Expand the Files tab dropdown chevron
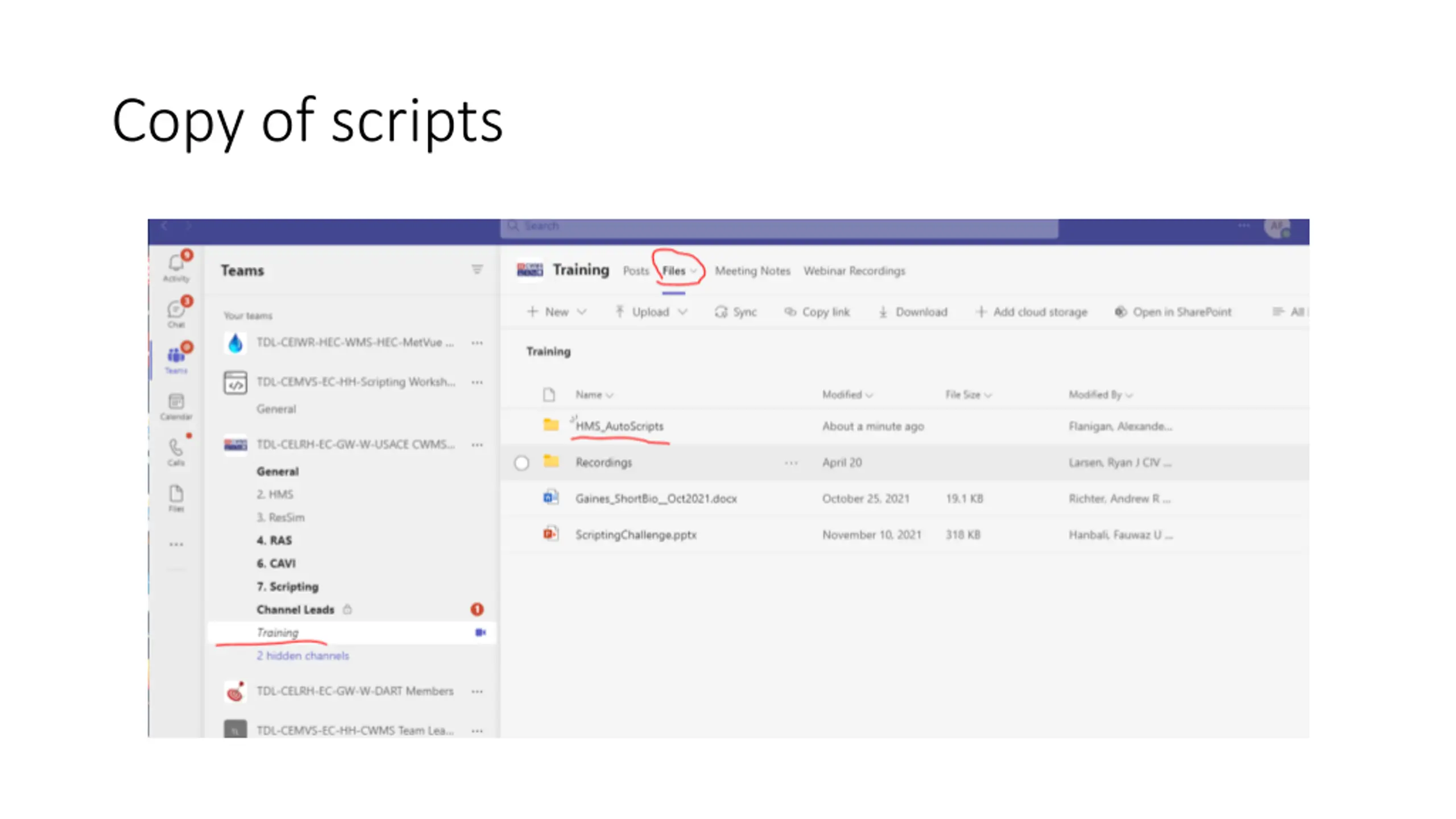The height and width of the screenshot is (819, 1456). [x=693, y=271]
